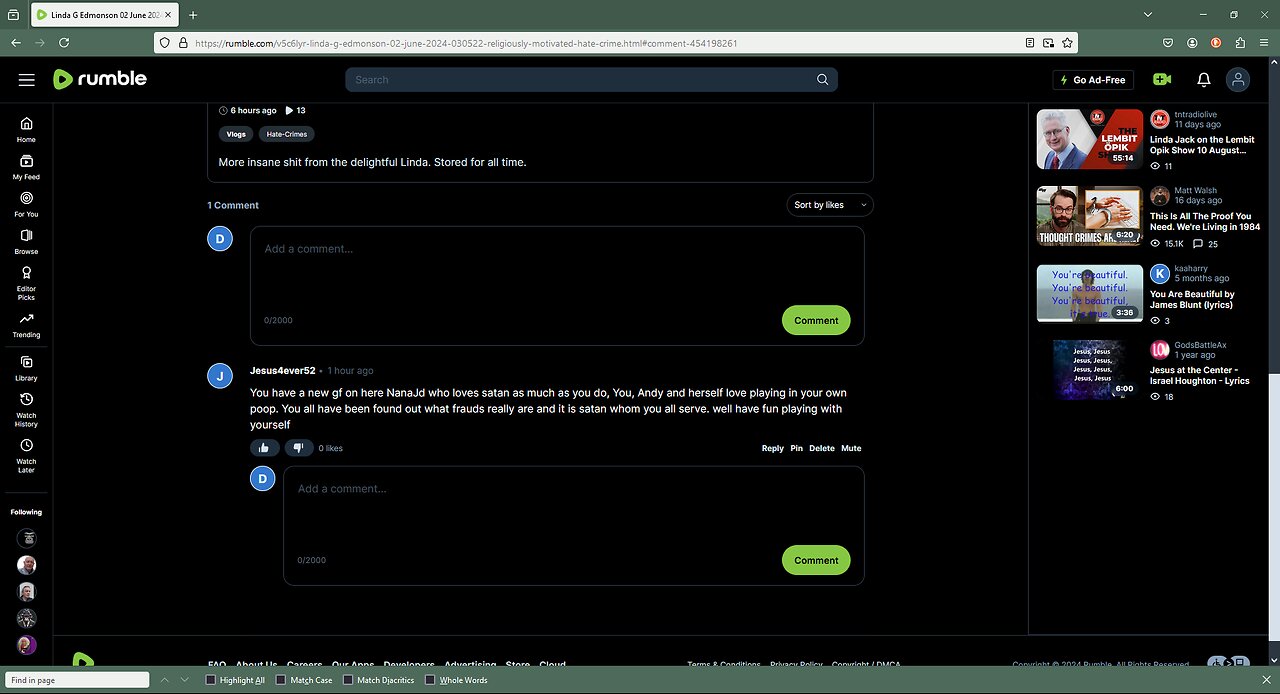Pin the Jesus4ever52 comment

point(797,448)
